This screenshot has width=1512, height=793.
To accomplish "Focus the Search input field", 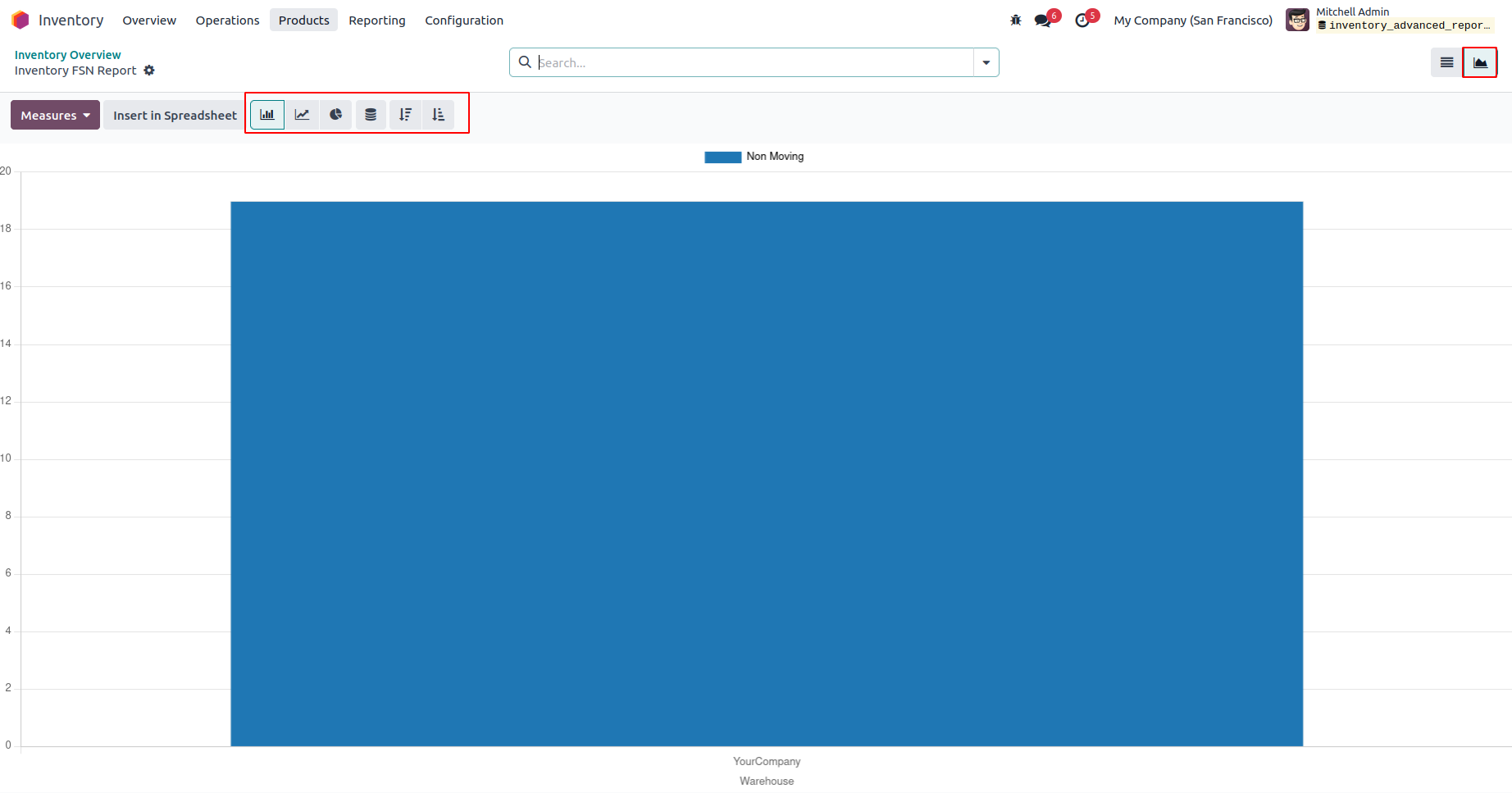I will click(754, 62).
